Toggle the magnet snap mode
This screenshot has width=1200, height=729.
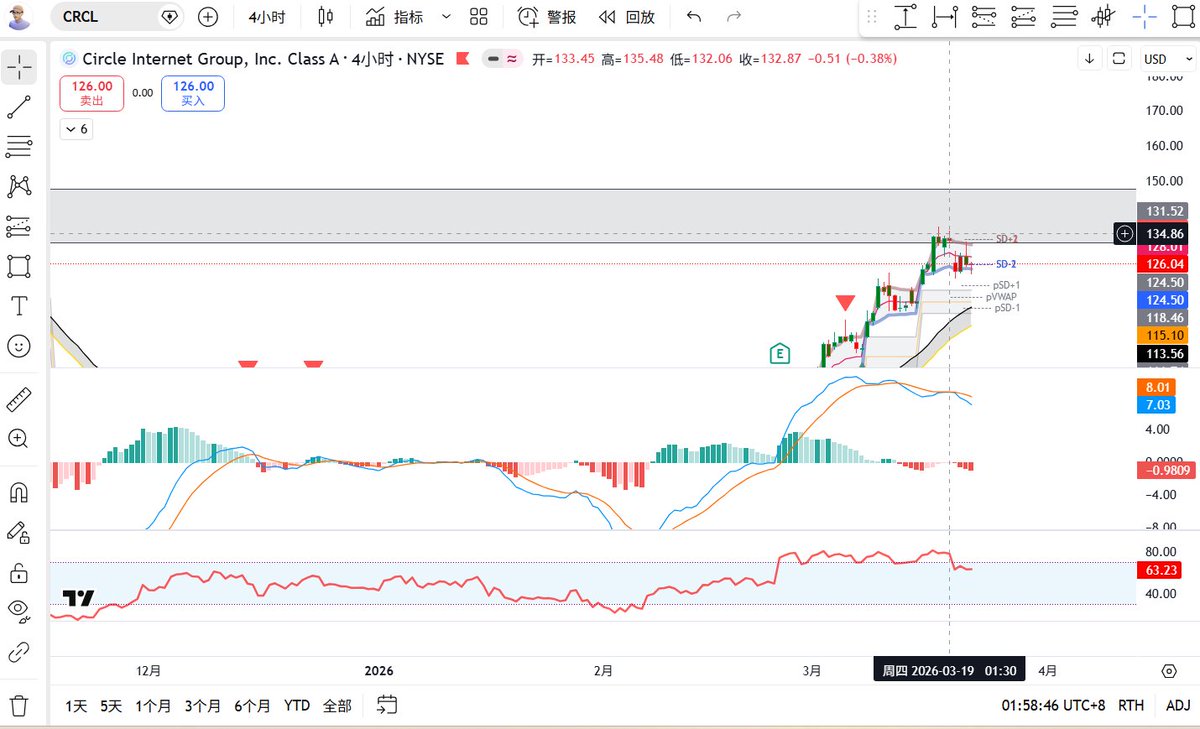click(x=18, y=492)
